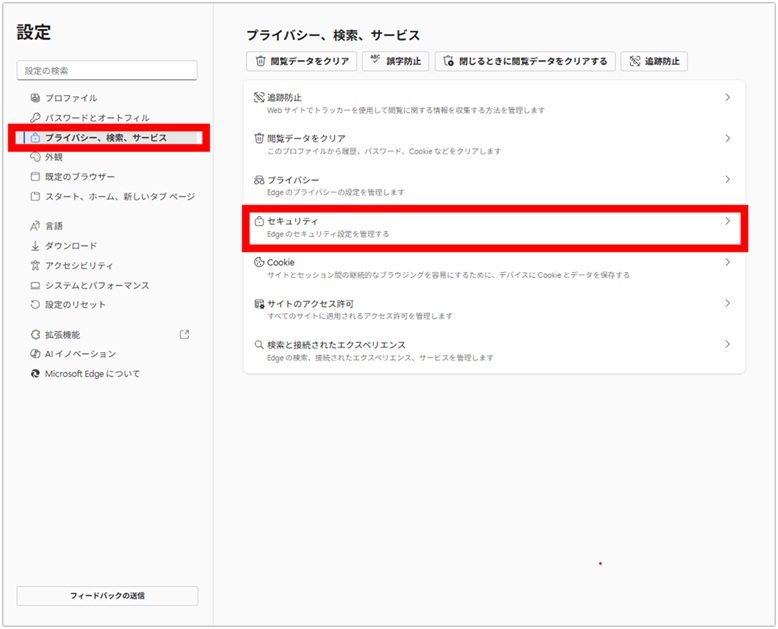Viewport: 778px width, 629px height.
Task: Click the profile icon in sidebar
Action: pyautogui.click(x=35, y=98)
